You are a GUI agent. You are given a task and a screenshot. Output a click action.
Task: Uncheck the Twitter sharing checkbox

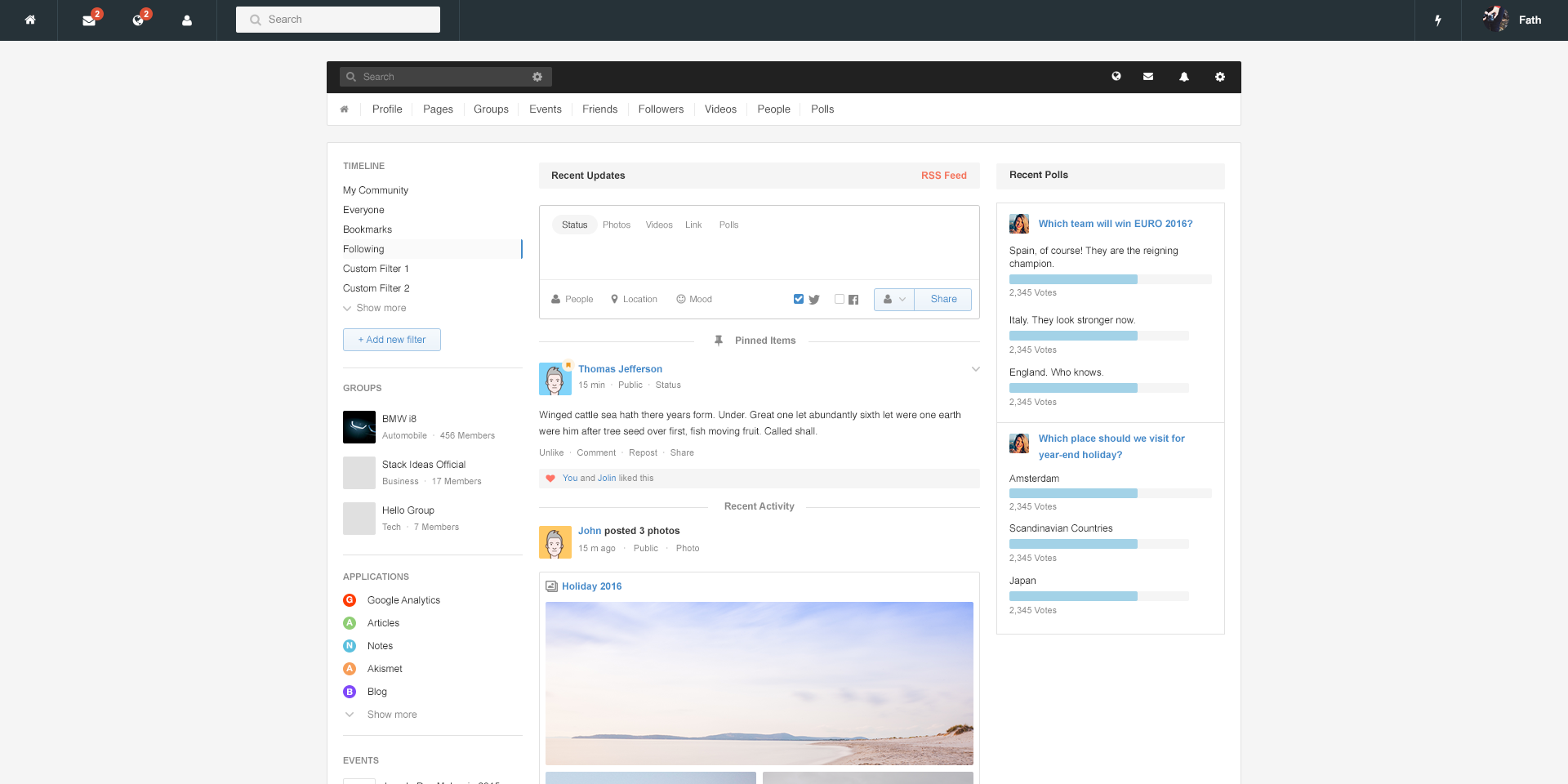(x=799, y=299)
